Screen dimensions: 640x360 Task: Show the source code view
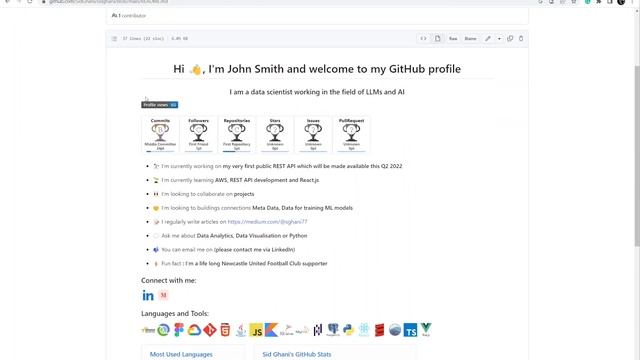click(x=423, y=38)
